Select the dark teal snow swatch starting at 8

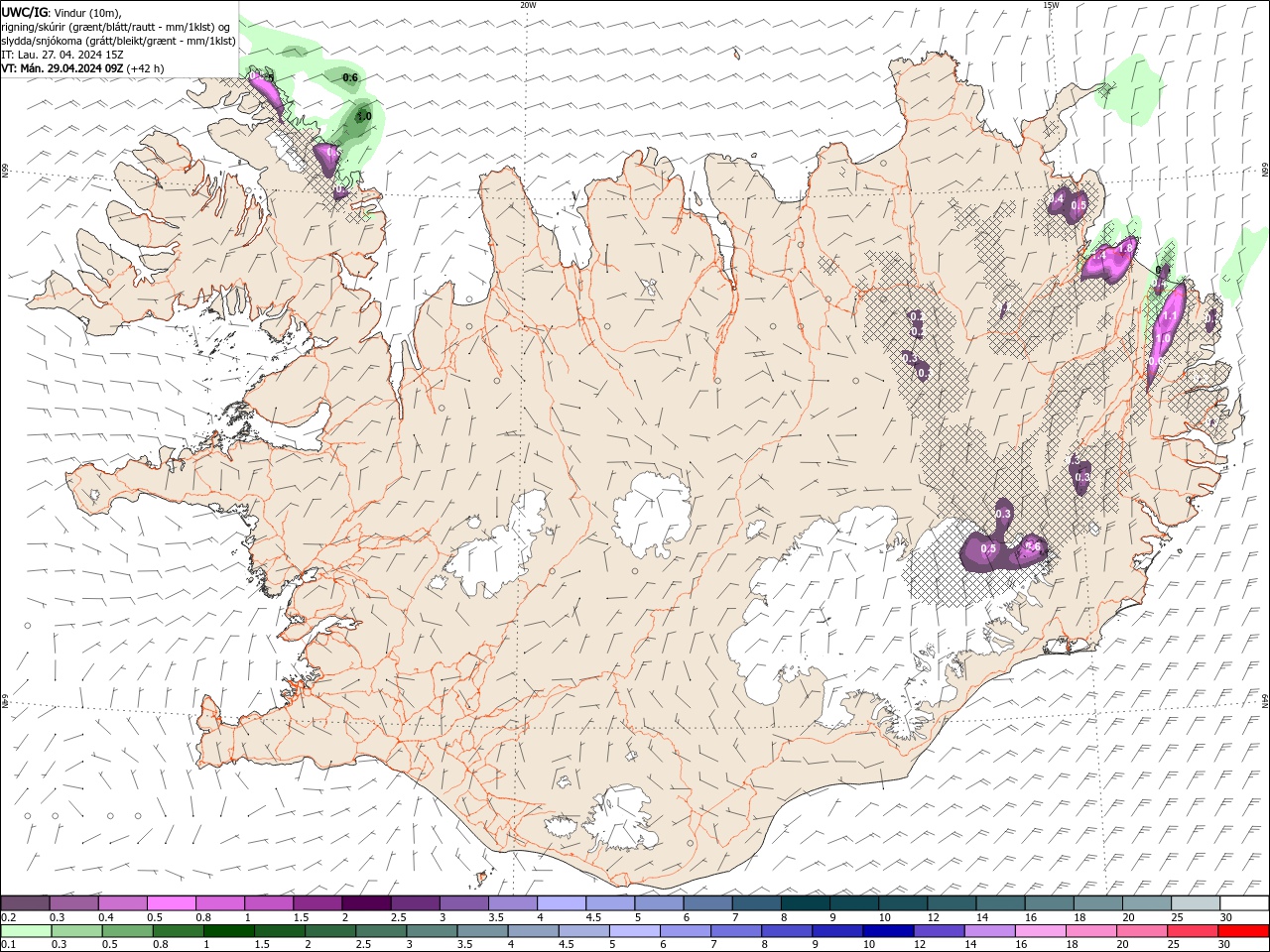click(x=804, y=903)
